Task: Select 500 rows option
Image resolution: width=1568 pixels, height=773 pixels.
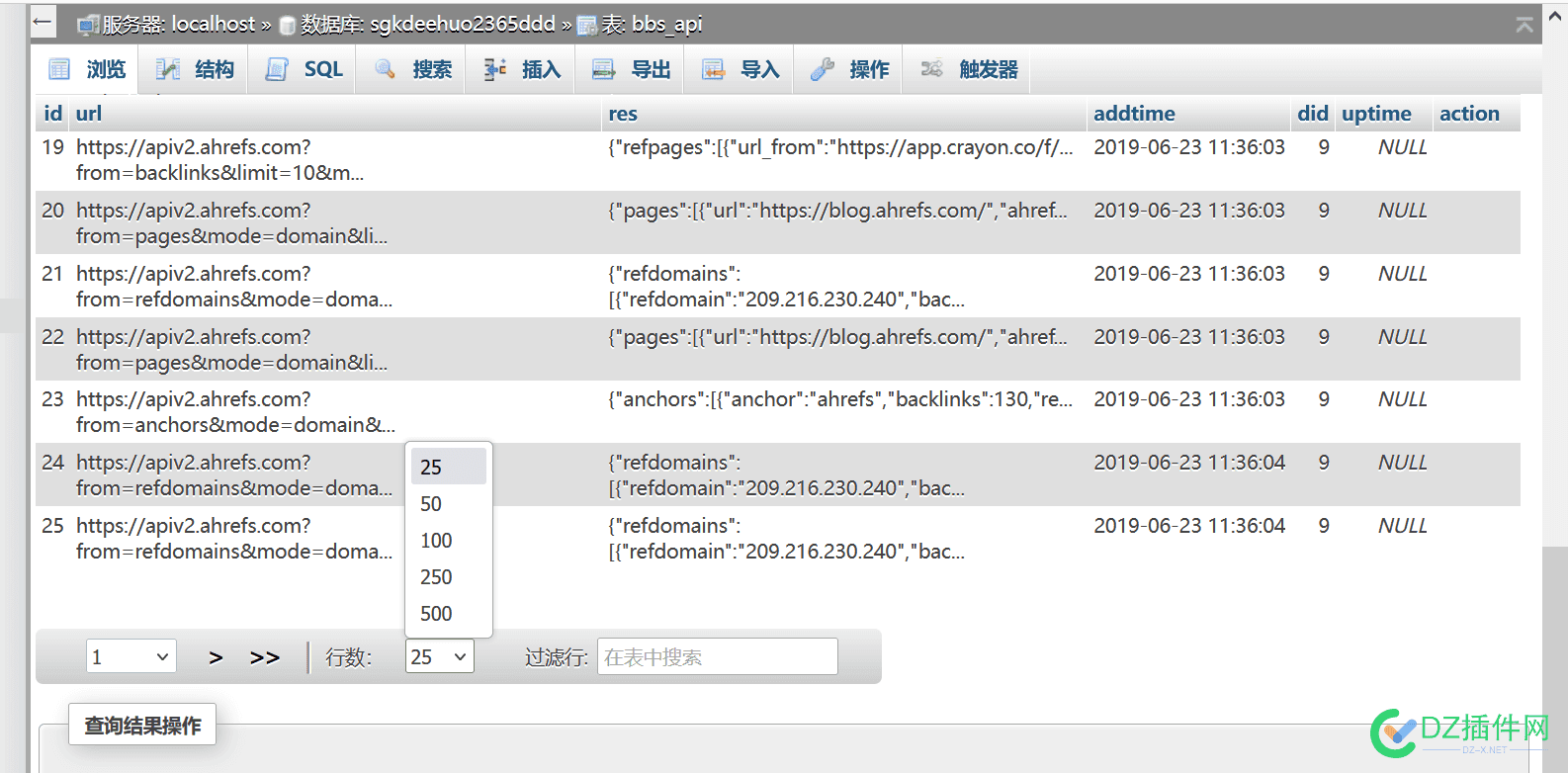Action: click(x=448, y=614)
